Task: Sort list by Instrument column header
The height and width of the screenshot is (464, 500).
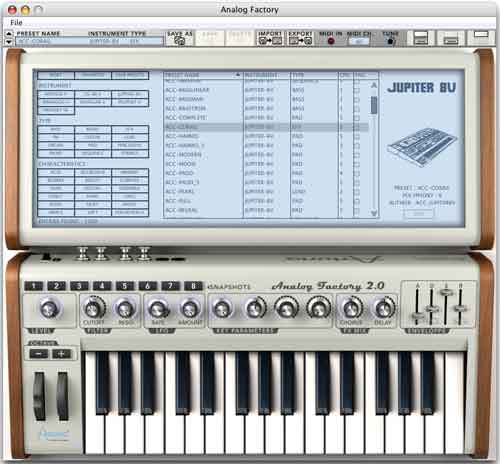Action: point(267,75)
